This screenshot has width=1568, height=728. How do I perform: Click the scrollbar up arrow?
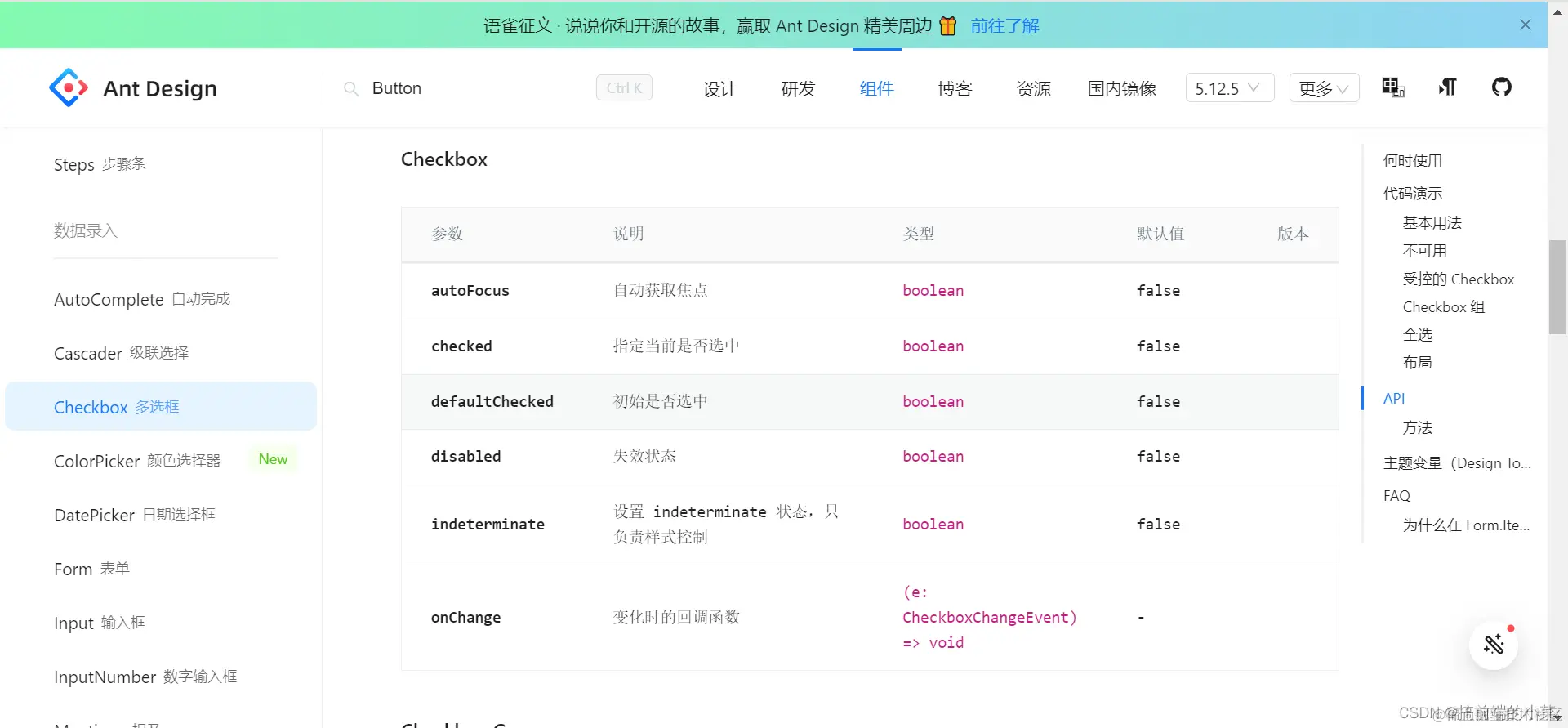point(1557,11)
